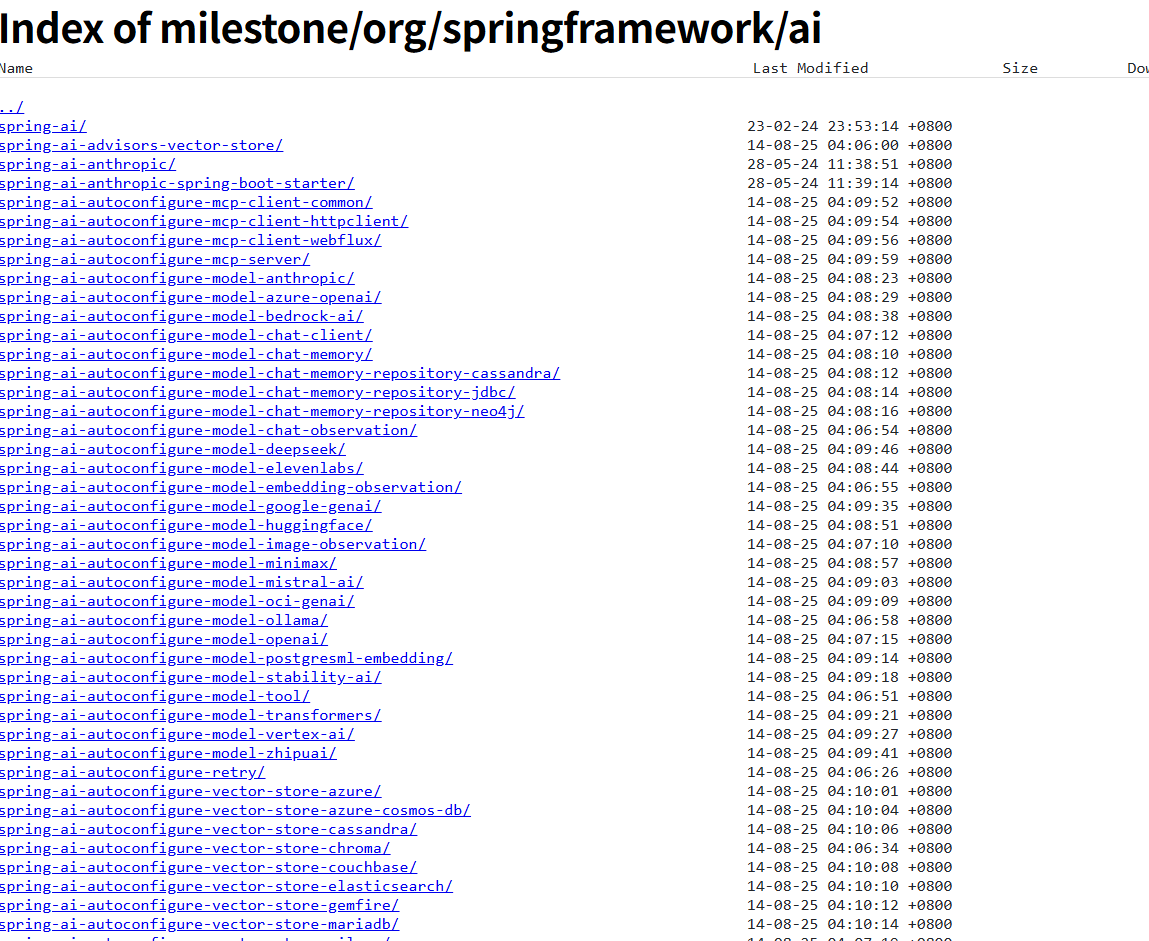Open spring-ai-autoconfigure-model-vertex-ai/ link

tap(177, 736)
